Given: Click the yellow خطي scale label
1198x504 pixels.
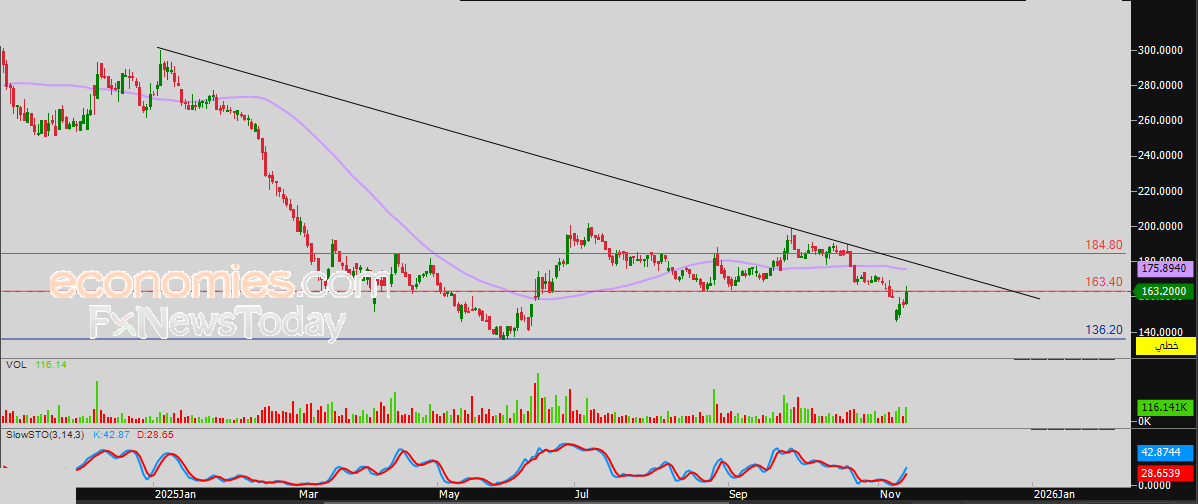Looking at the screenshot, I should pos(1166,345).
